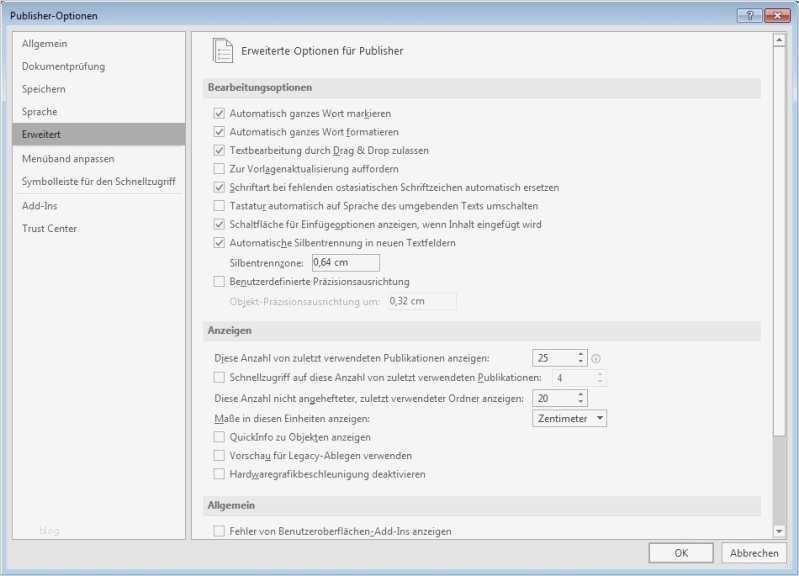Check QuickInfo zu Objekten anzeigen
This screenshot has height=576, width=799.
(219, 437)
